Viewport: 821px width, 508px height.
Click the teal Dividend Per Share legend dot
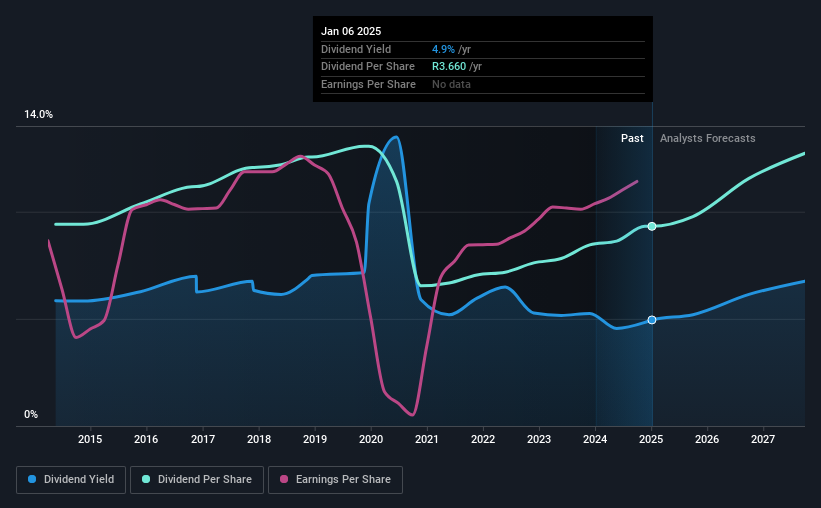146,479
